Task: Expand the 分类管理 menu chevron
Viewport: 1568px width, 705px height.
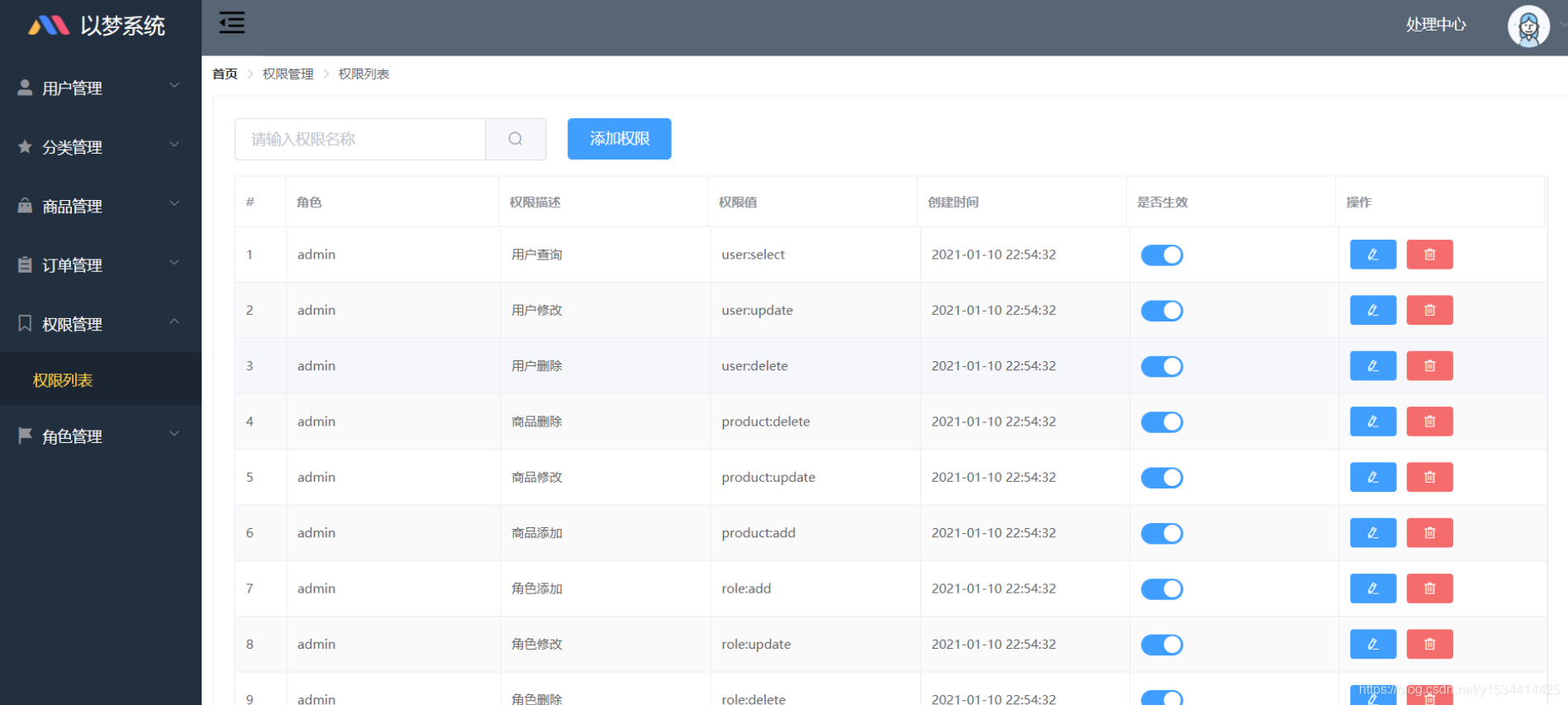Action: (x=174, y=145)
